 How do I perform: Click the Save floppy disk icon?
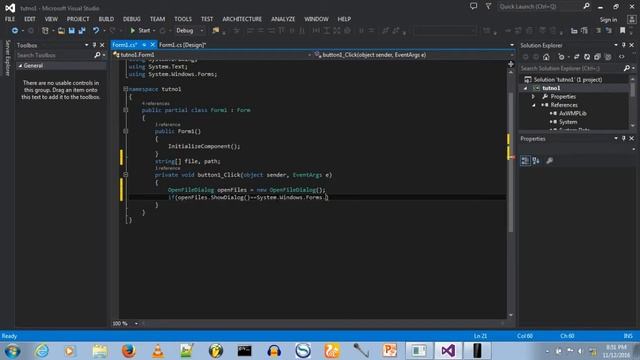(x=71, y=31)
